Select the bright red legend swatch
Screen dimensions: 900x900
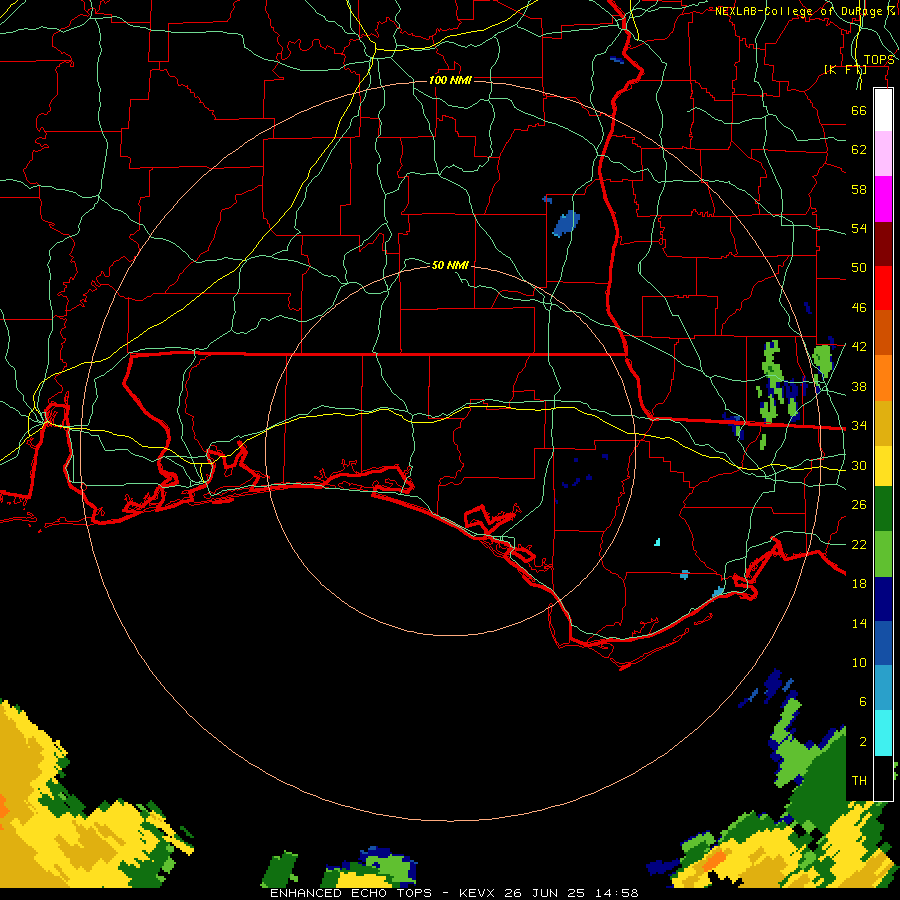click(883, 288)
